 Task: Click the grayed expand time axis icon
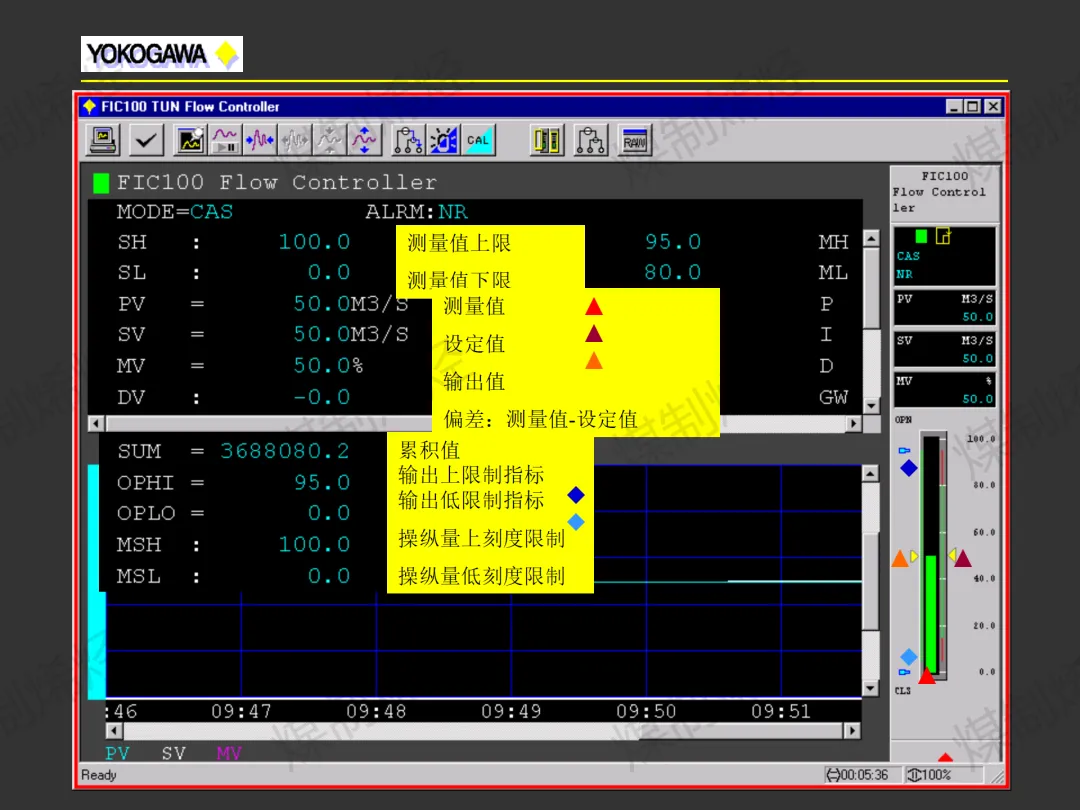tap(295, 140)
